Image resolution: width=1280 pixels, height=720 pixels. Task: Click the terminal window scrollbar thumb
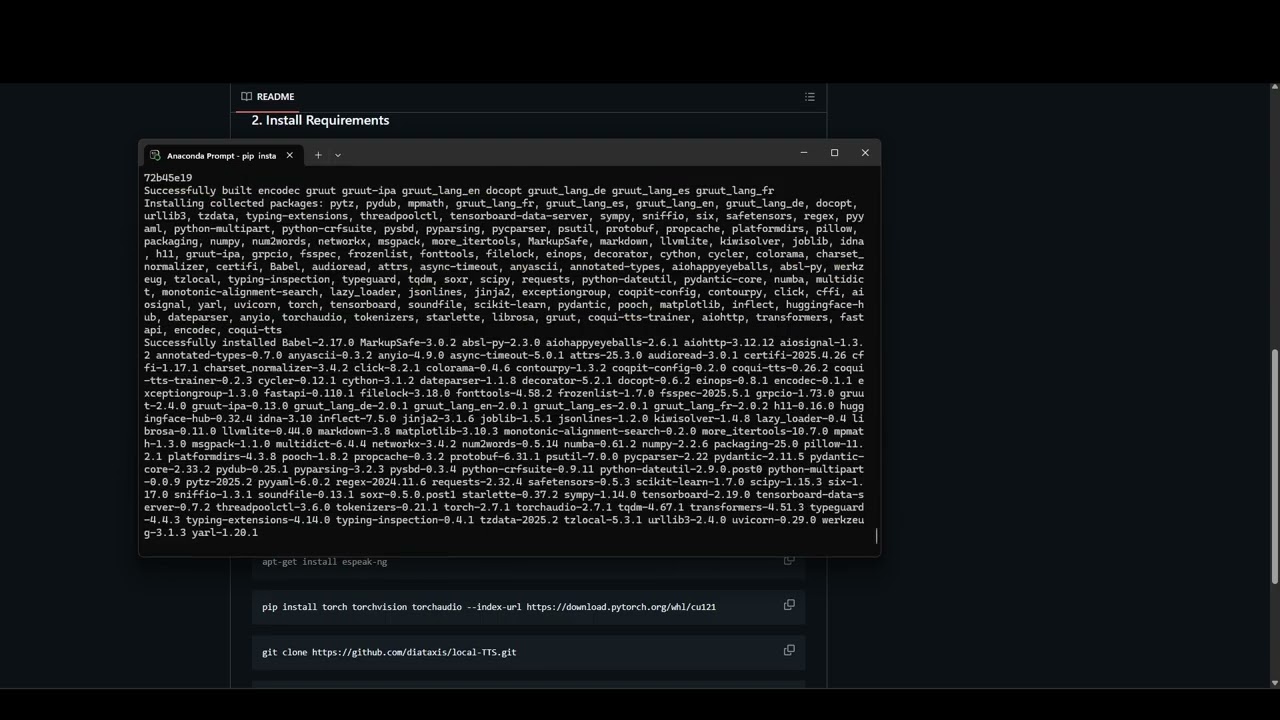pos(877,536)
